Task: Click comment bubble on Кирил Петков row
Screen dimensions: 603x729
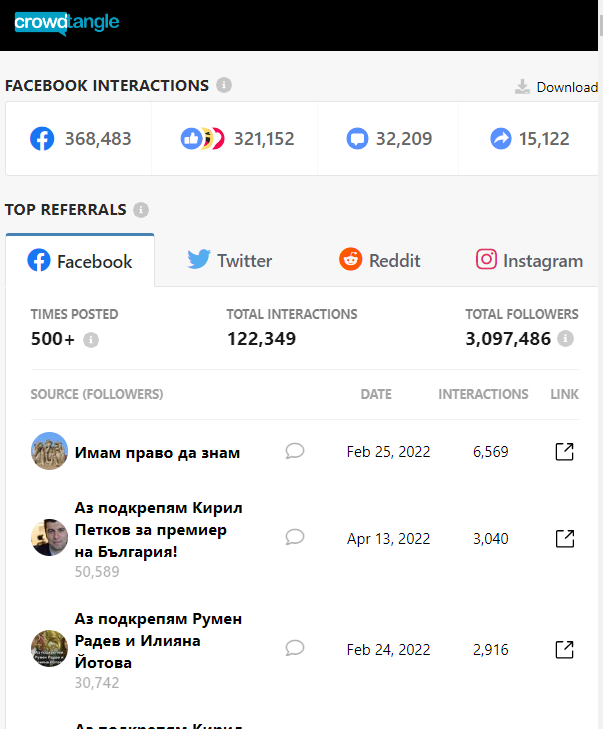Action: coord(294,537)
